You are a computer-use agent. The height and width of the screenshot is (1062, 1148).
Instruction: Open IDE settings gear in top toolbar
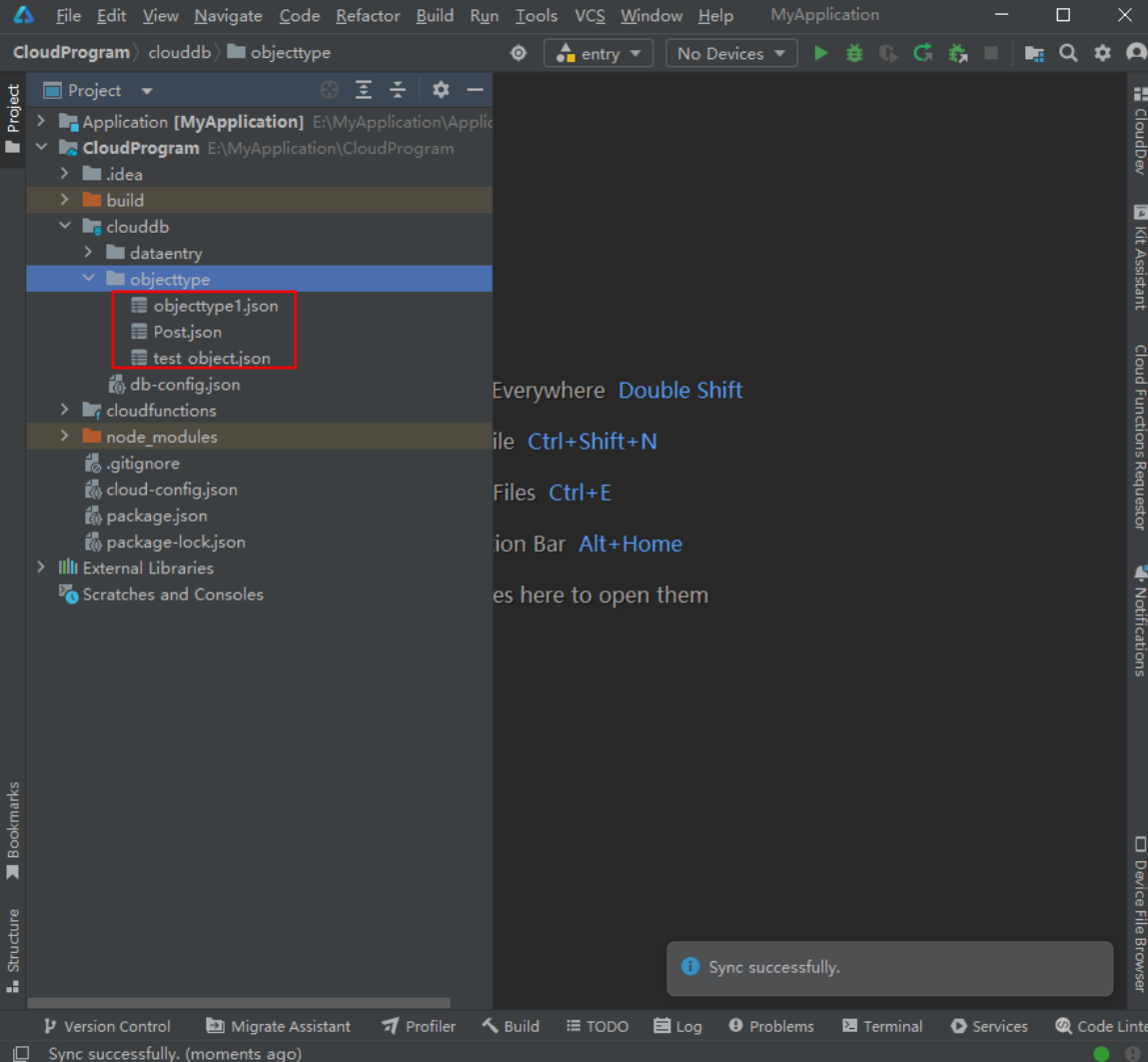[1103, 53]
